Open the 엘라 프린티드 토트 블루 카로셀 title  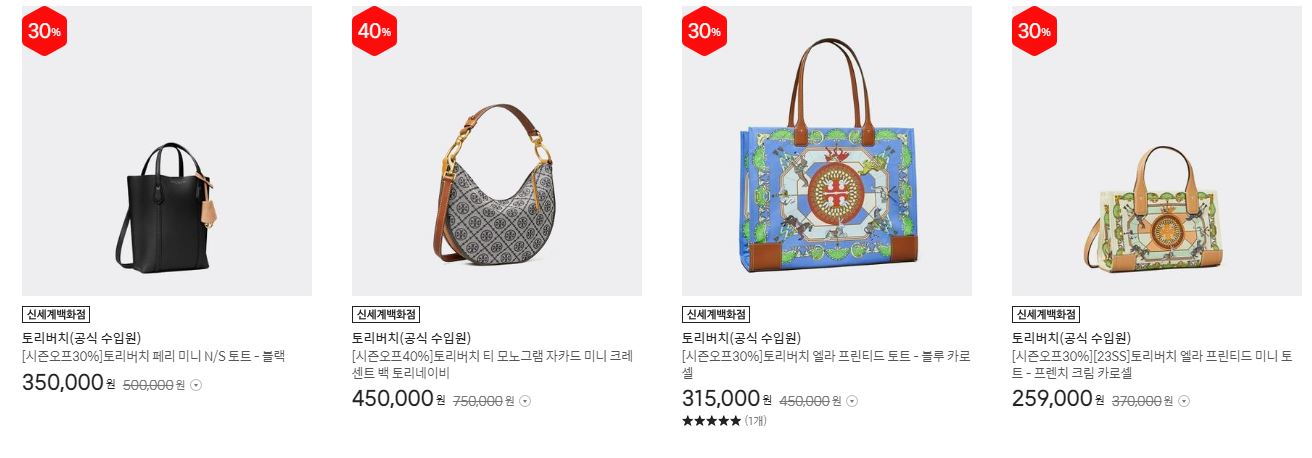point(826,364)
